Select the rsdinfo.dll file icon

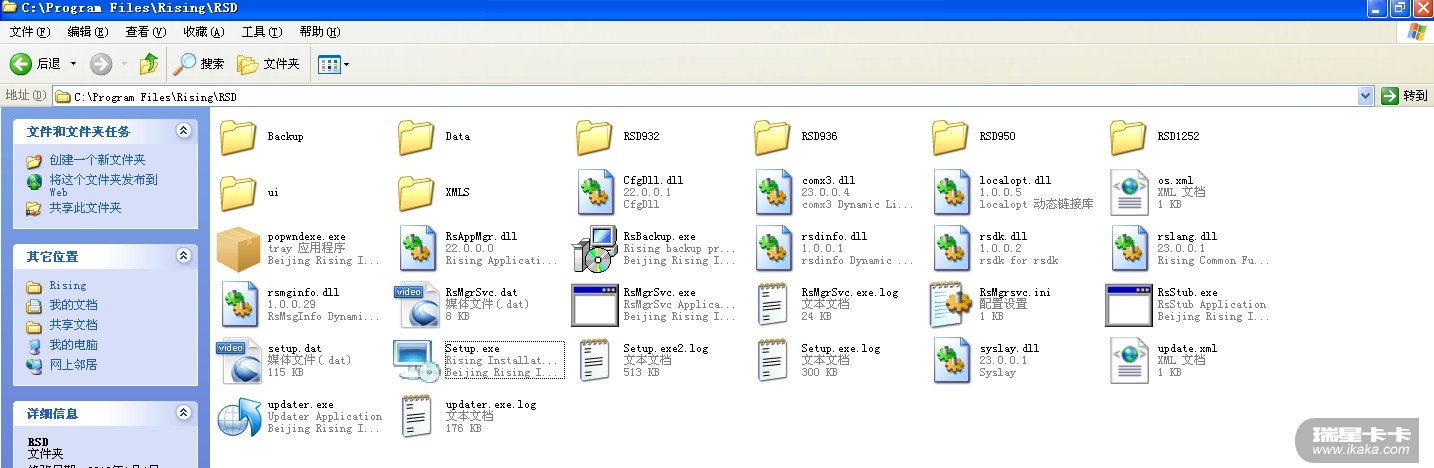tap(774, 249)
